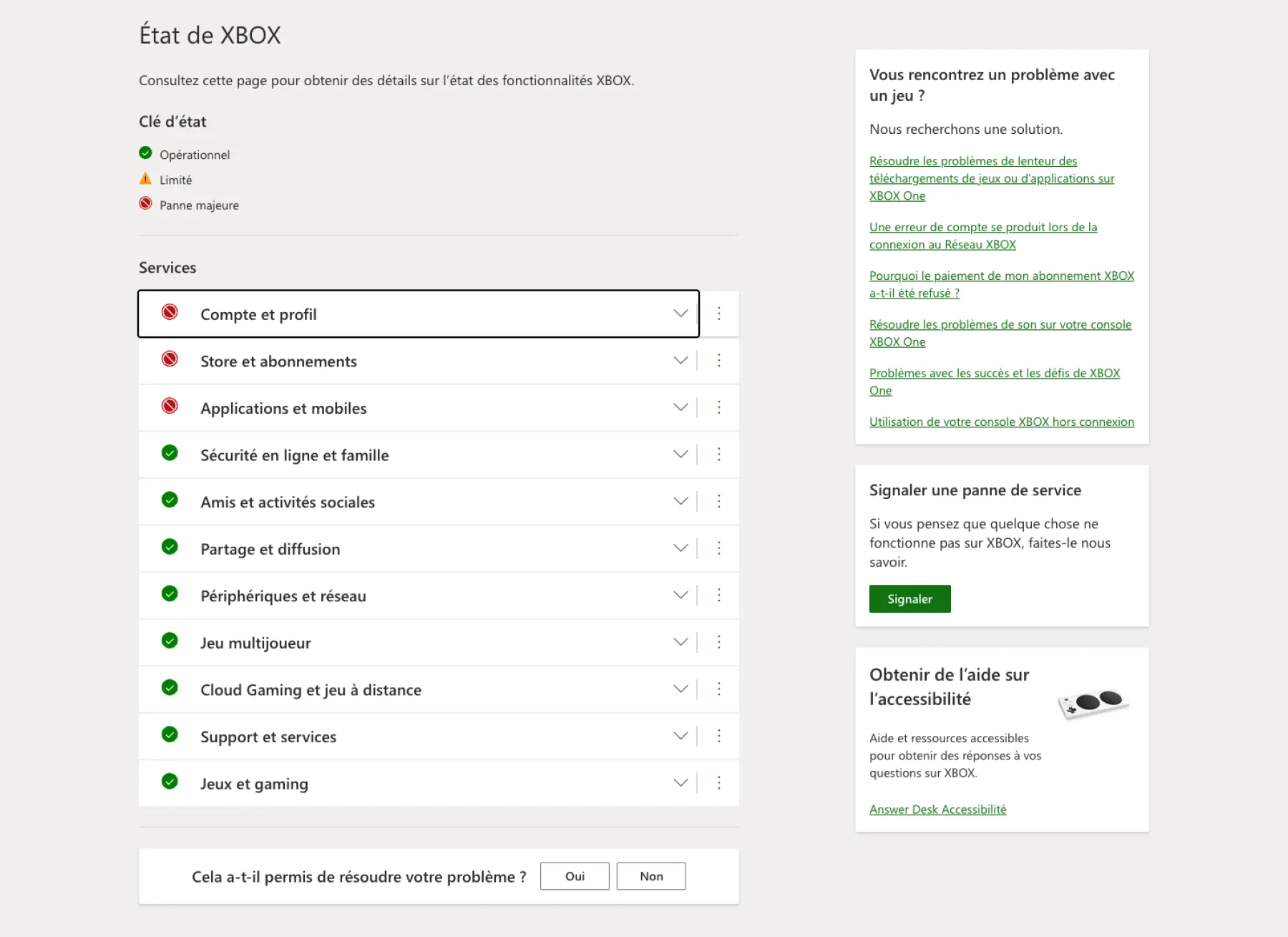Screen dimensions: 1288x937
Task: Click green check icon for Cloud Gaming et jeu à distance
Action: point(170,688)
